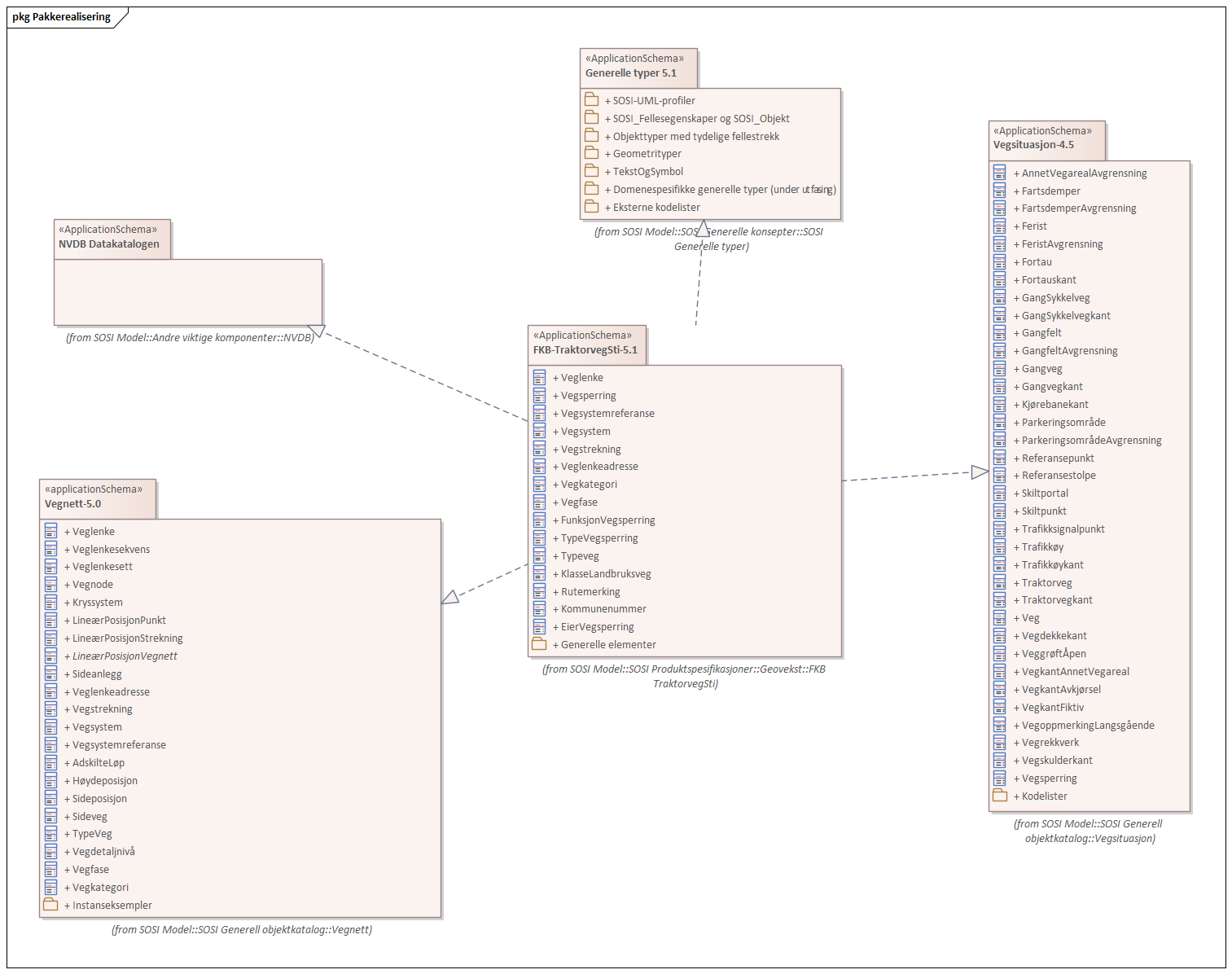Click the folder icon next to Instanseksempler
The image size is (1232, 974).
pos(50,905)
